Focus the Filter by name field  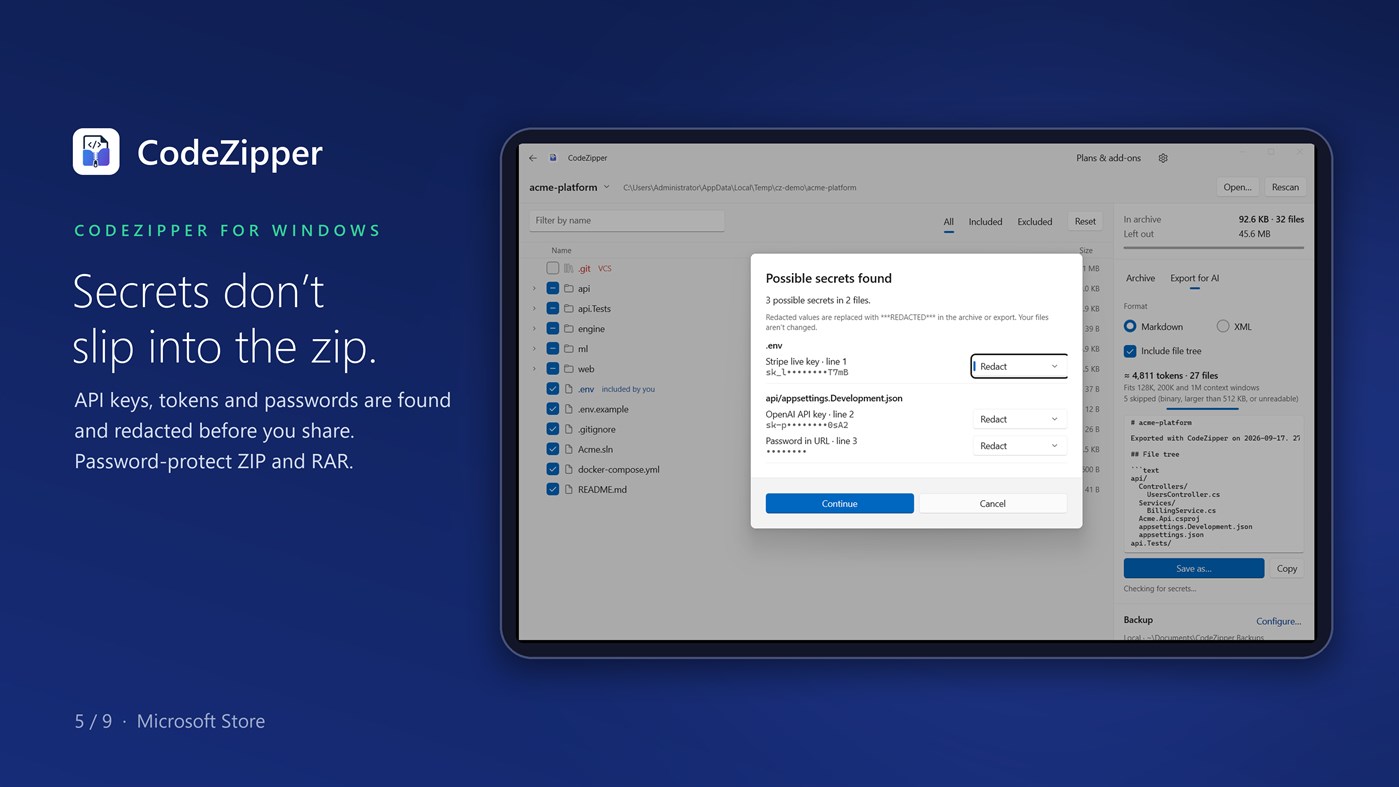[627, 221]
